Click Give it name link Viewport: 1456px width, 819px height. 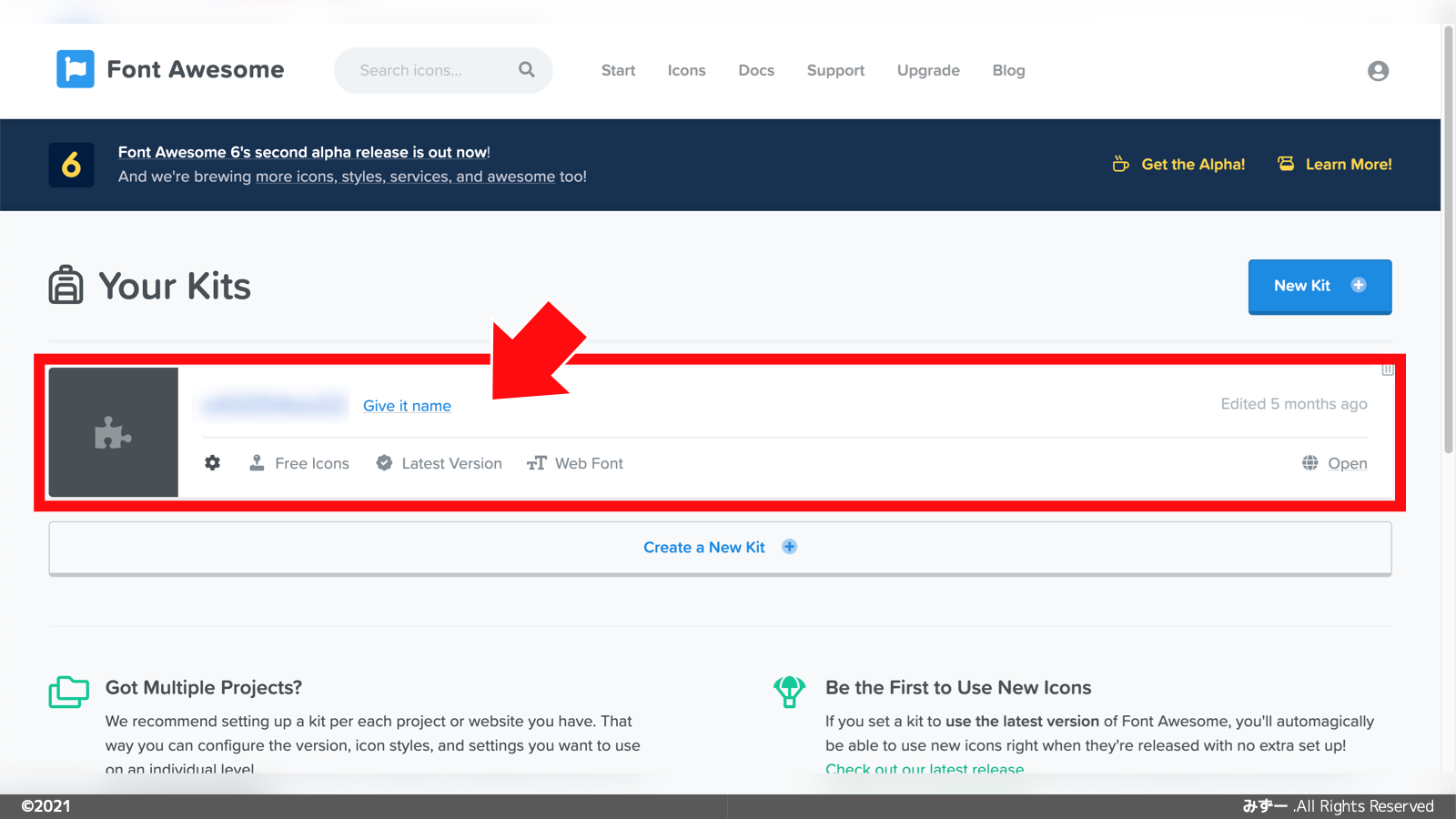point(407,406)
